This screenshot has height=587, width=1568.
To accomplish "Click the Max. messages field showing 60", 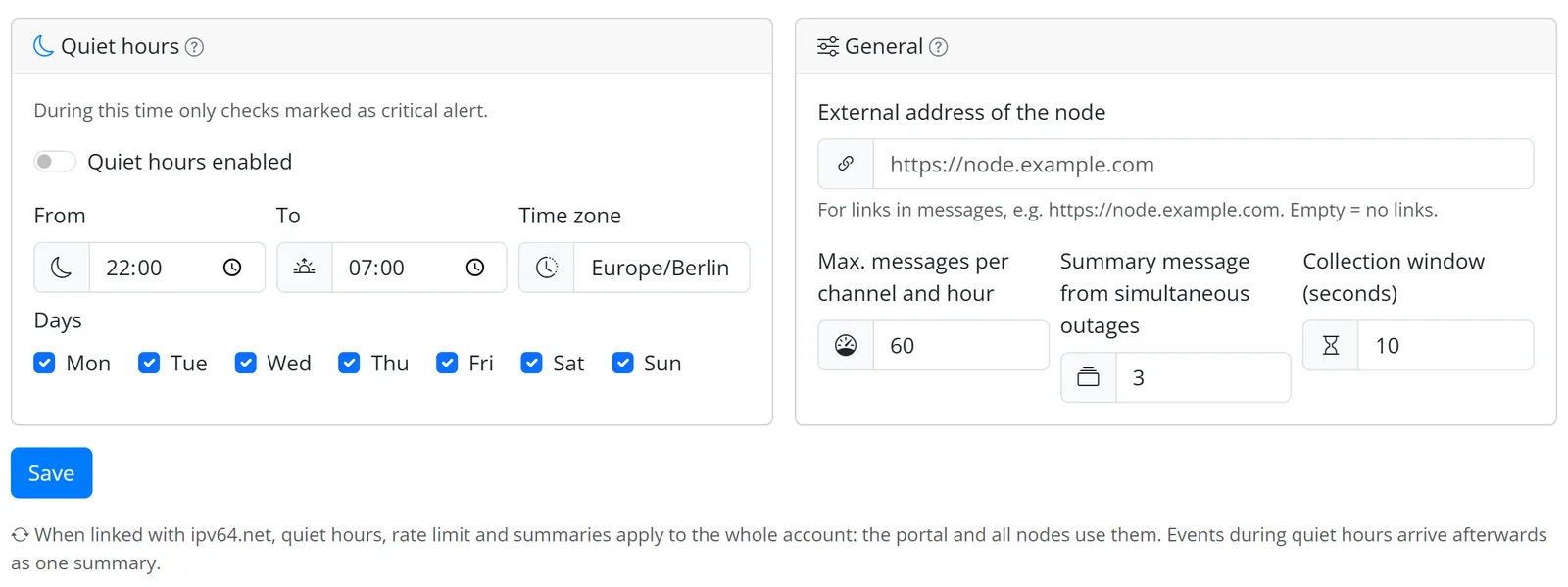I will 960,345.
